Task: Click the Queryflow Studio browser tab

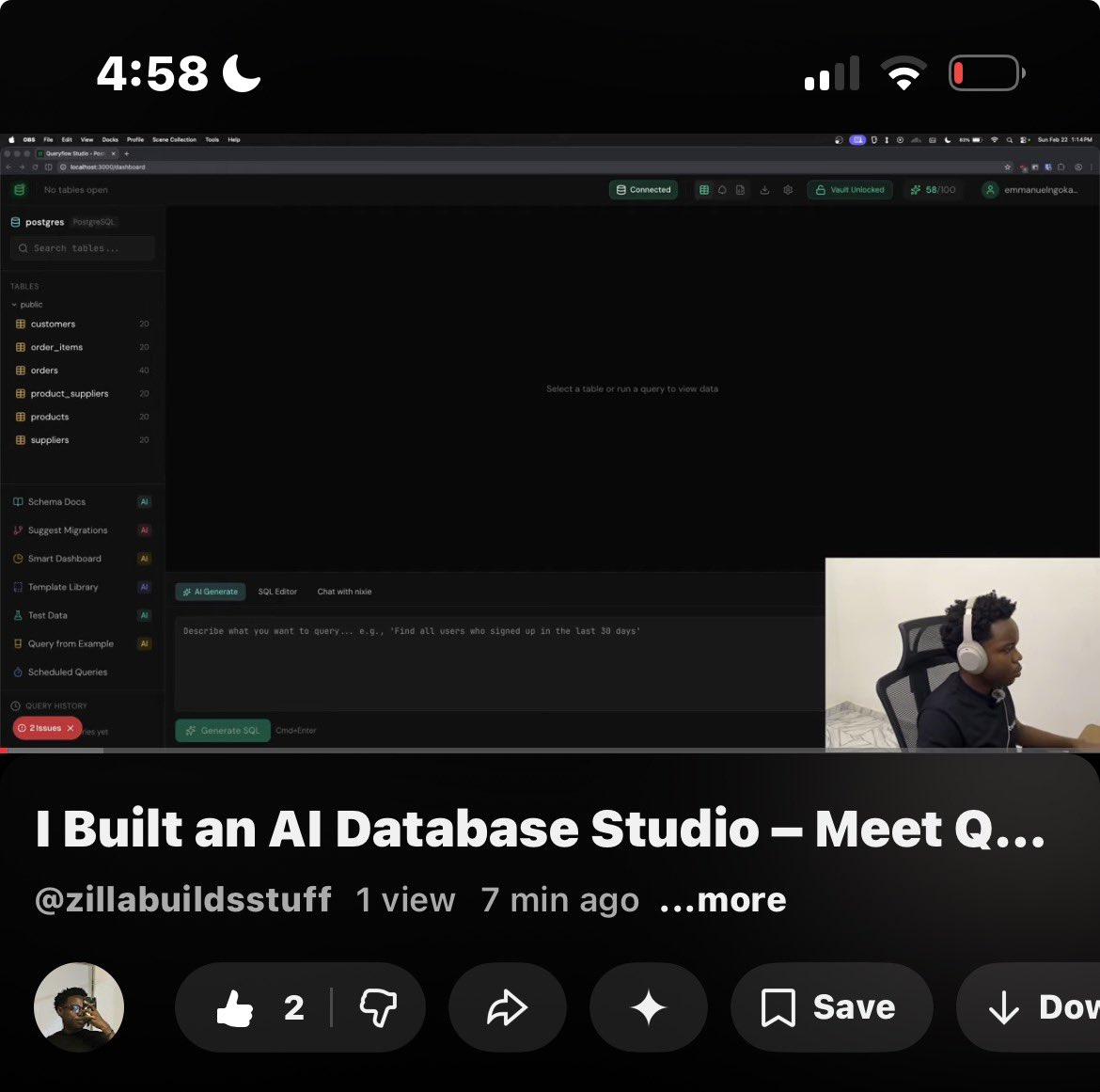Action: tap(76, 153)
